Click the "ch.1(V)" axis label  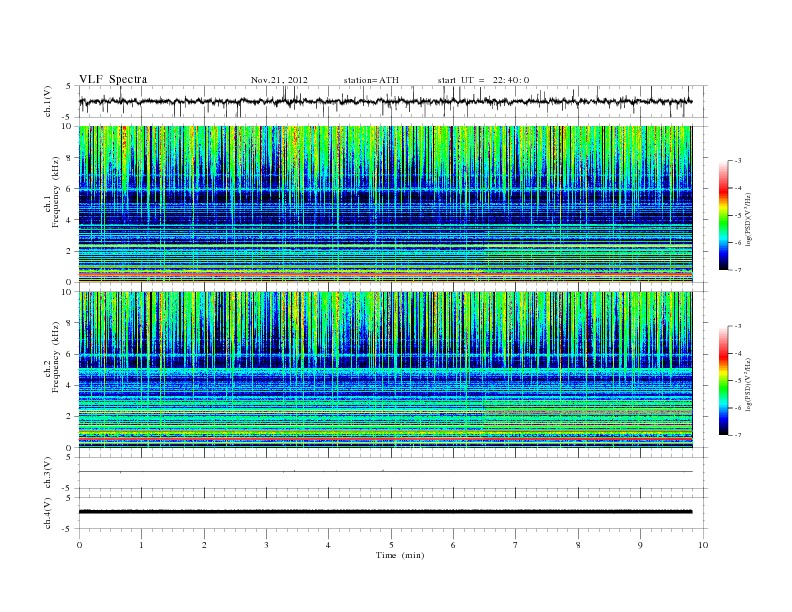coord(47,101)
